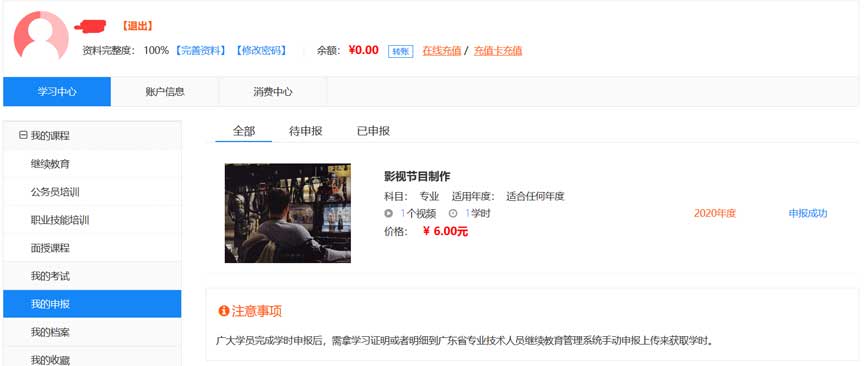Viewport: 866px width, 366px height.
Task: Click the 注意事项 heading
Action: (x=257, y=311)
